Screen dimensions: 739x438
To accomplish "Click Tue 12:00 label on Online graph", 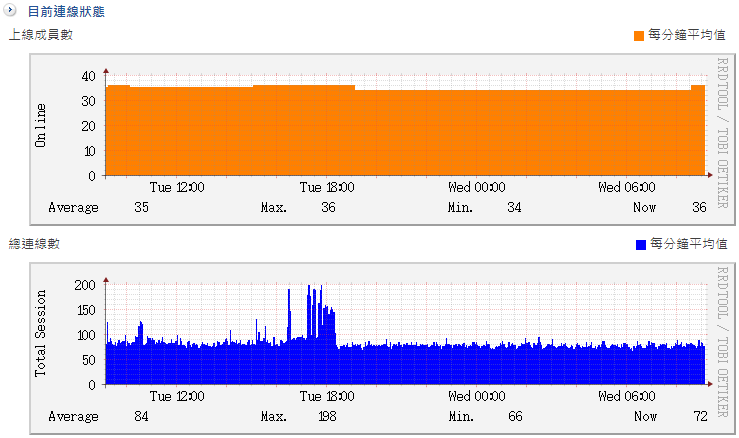I will click(177, 187).
